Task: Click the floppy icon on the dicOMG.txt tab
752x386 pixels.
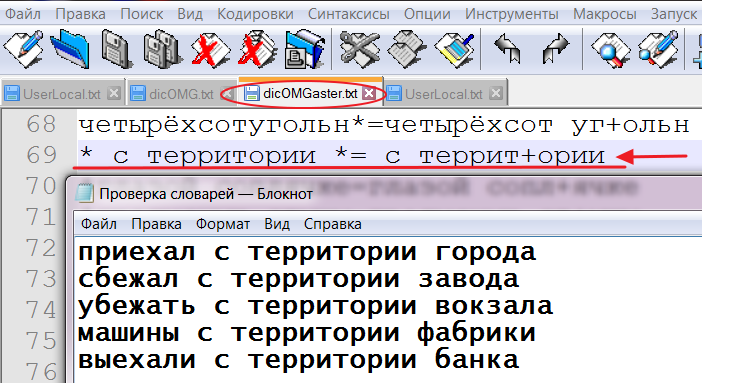Action: click(x=138, y=94)
